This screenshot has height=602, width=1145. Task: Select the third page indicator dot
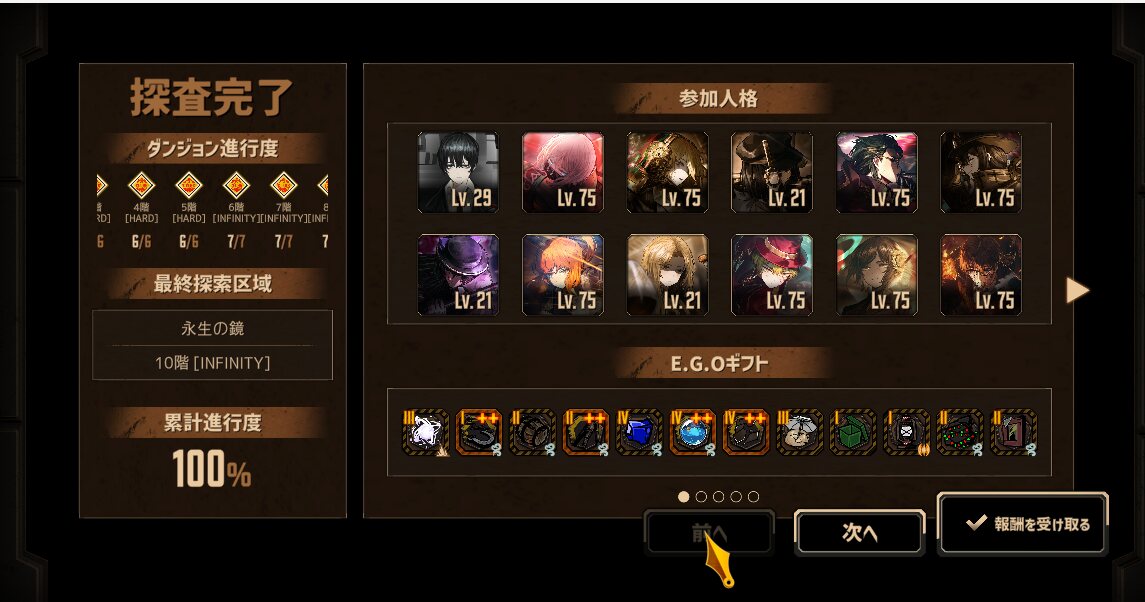pos(719,497)
